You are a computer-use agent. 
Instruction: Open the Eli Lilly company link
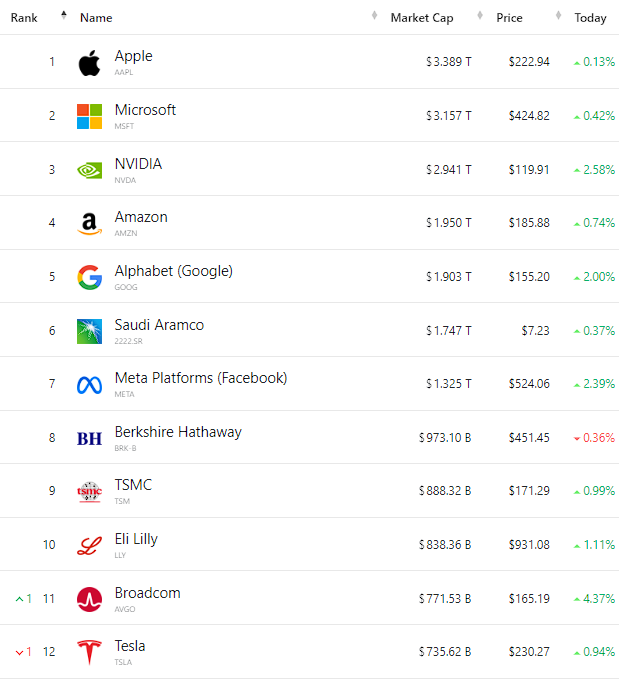click(x=136, y=539)
